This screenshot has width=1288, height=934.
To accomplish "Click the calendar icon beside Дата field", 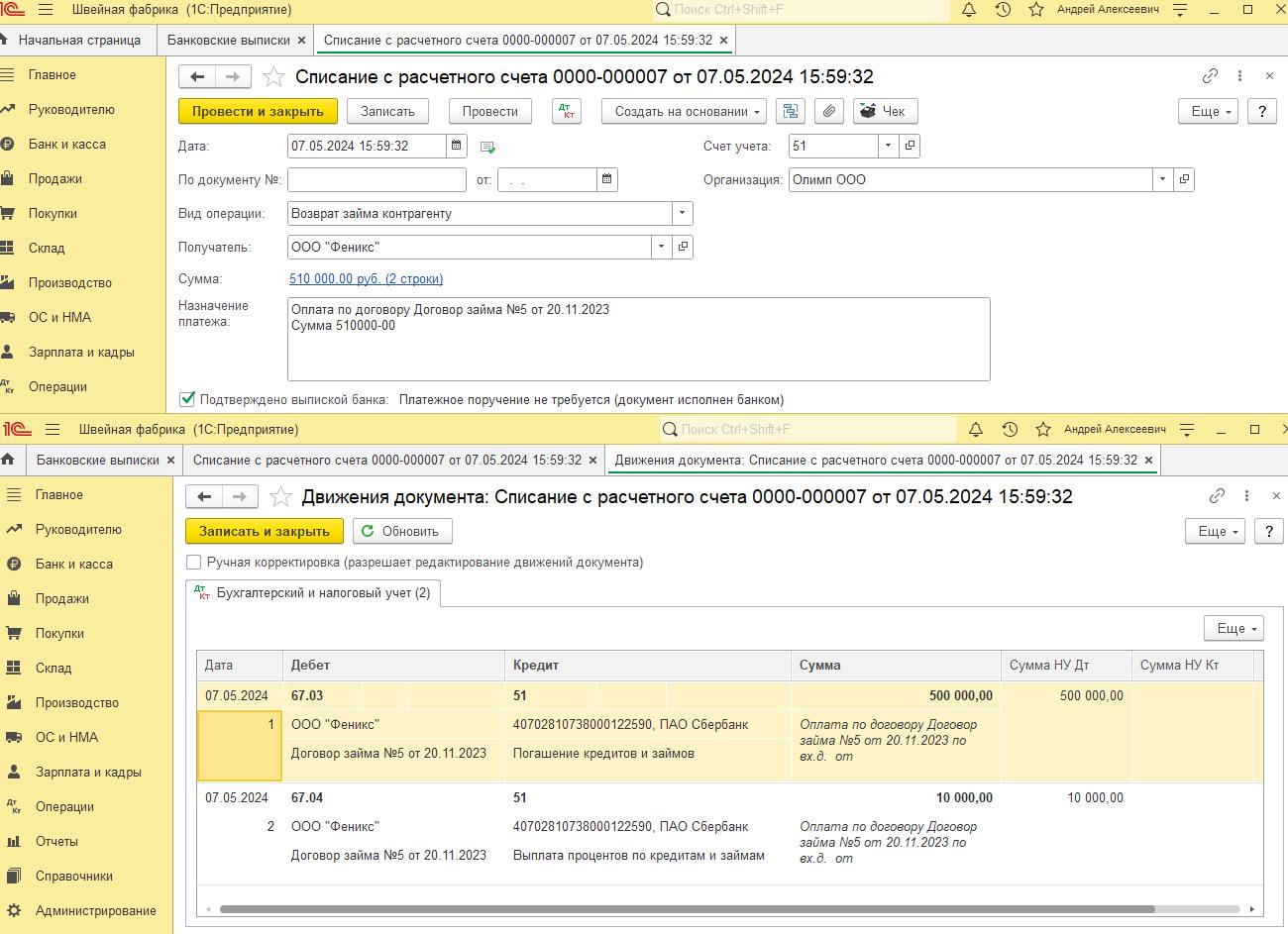I will click(x=456, y=146).
